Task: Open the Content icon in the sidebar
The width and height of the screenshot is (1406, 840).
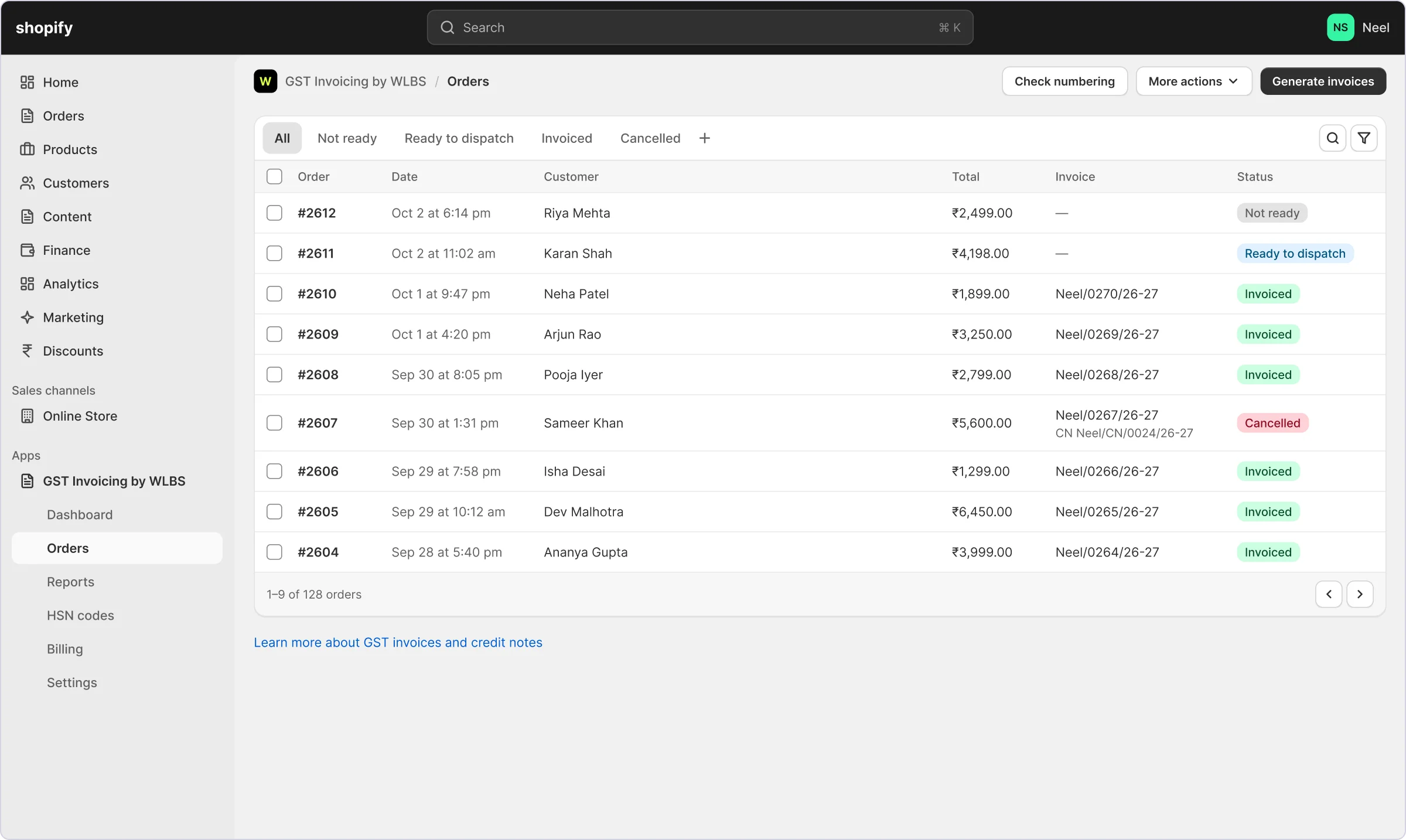Action: 27,216
